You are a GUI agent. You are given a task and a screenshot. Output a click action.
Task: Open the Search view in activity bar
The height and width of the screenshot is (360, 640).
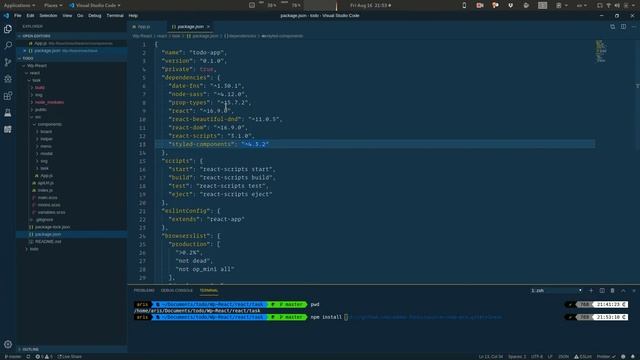click(8, 45)
